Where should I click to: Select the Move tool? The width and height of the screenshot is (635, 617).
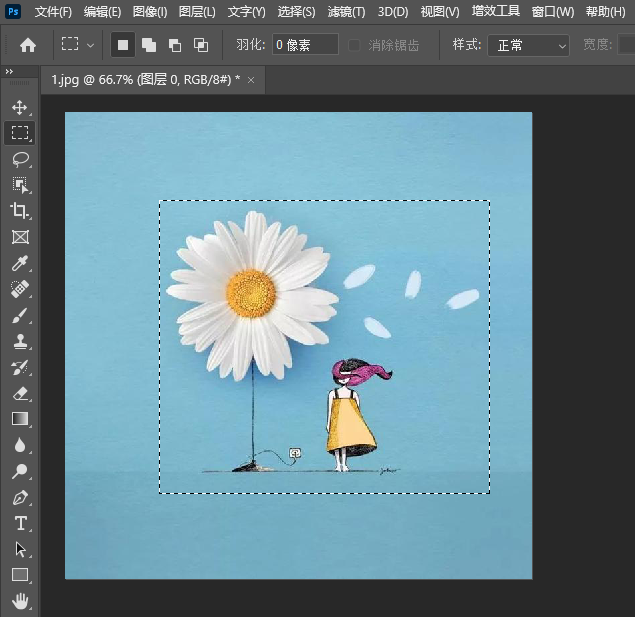pos(20,107)
